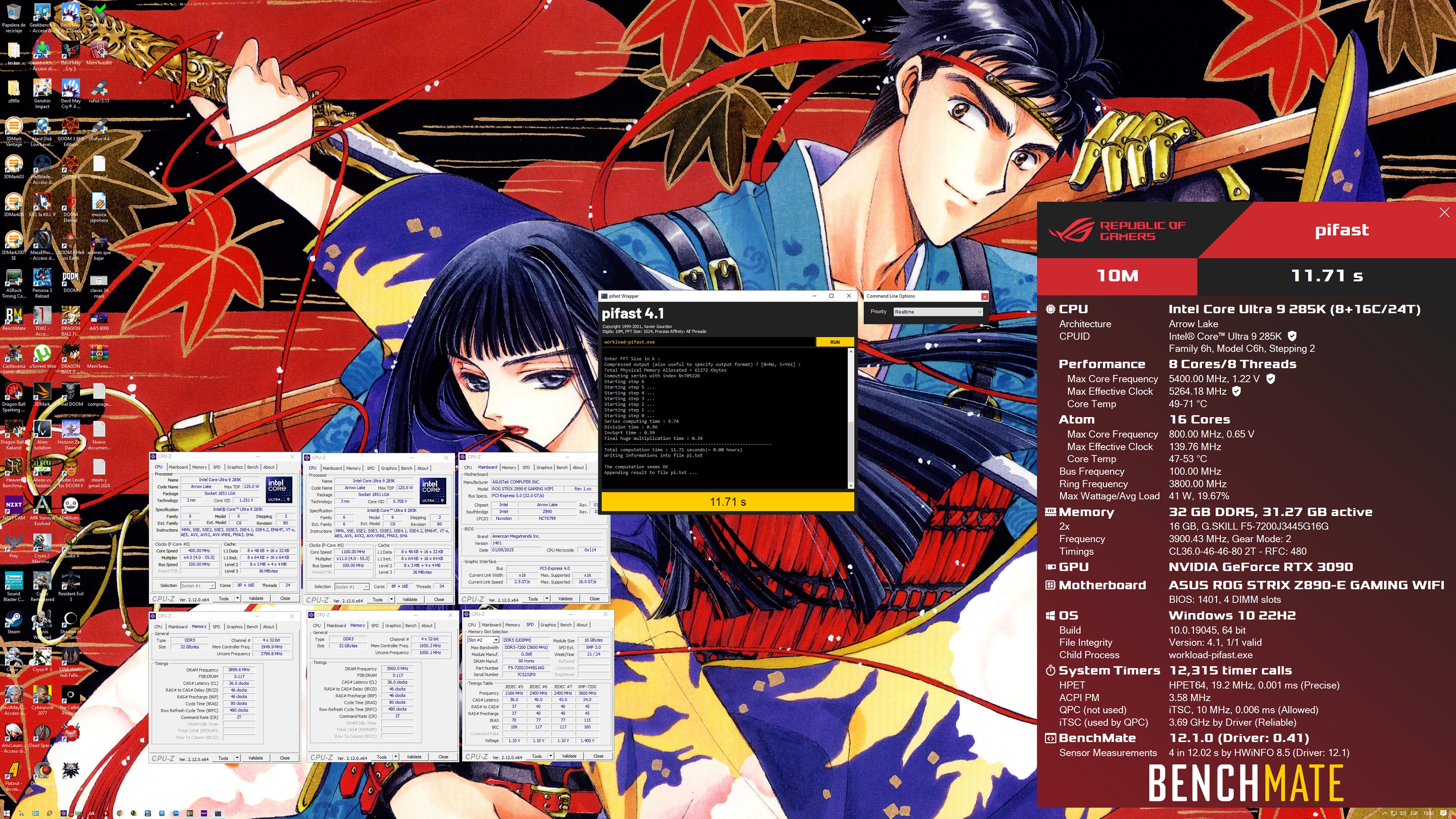
Task: Click the workload-pifast.exe command field
Action: 708,342
